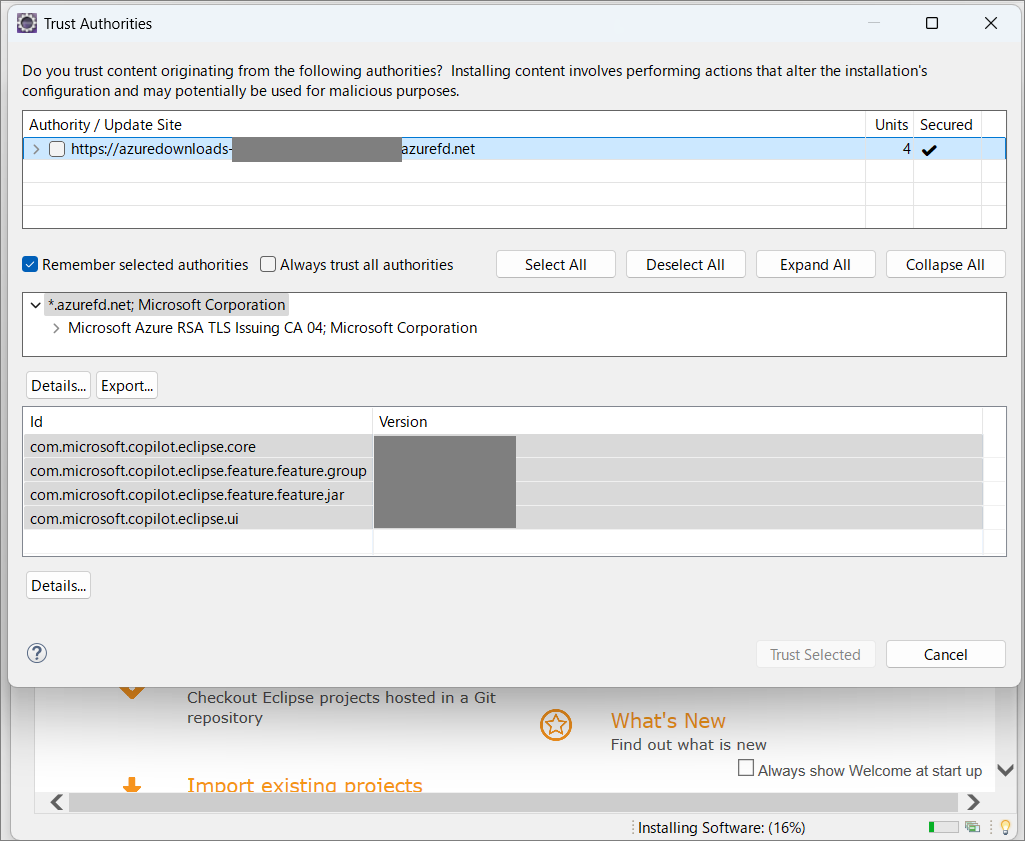Screen dimensions: 1025x841
Task: Select com.microsoft.copilot.eclipse.core row
Action: [503, 446]
